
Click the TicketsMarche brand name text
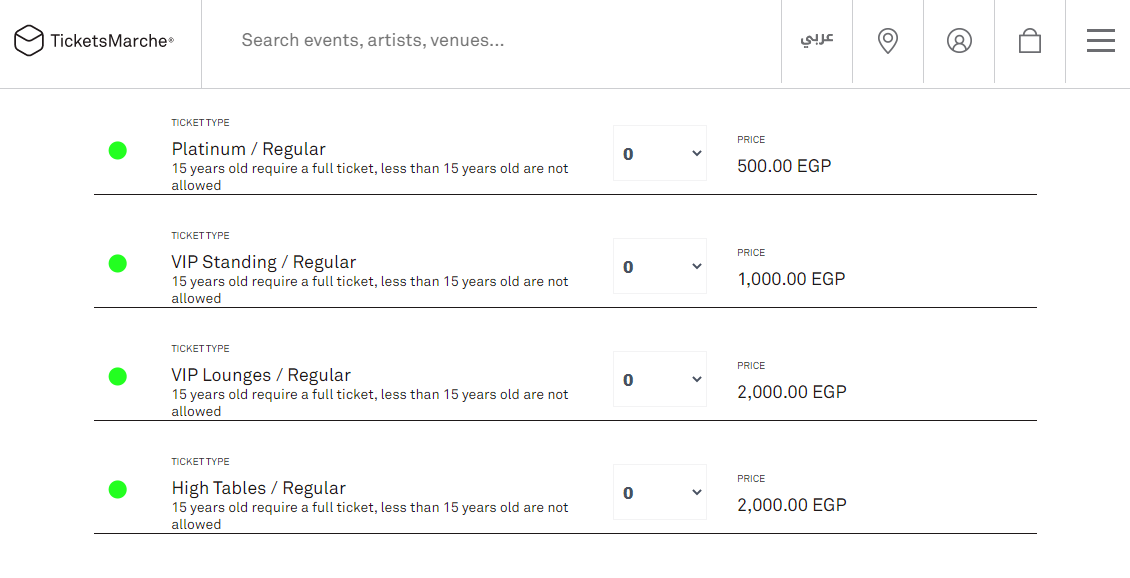pos(111,41)
